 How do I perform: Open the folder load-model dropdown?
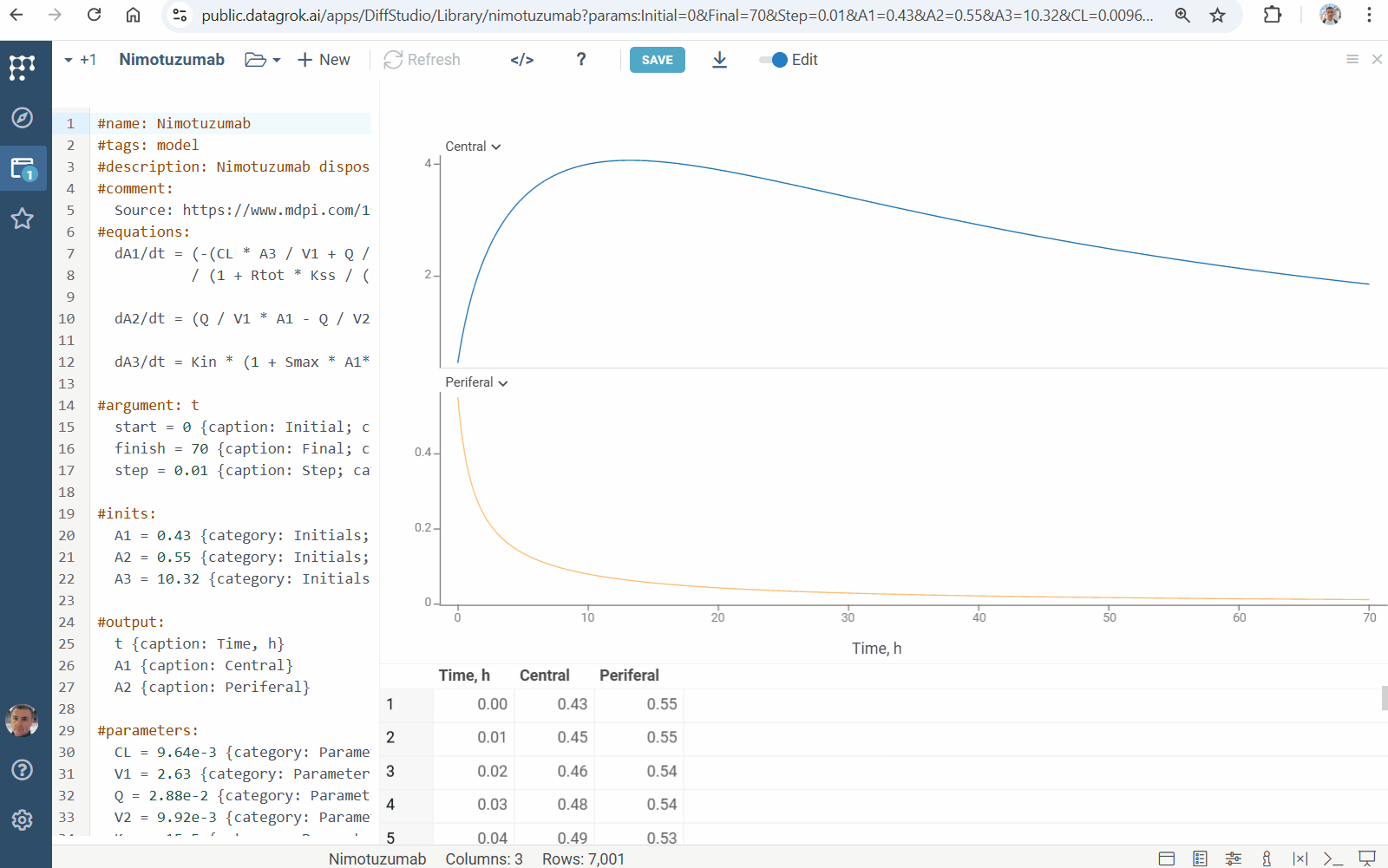click(x=262, y=60)
